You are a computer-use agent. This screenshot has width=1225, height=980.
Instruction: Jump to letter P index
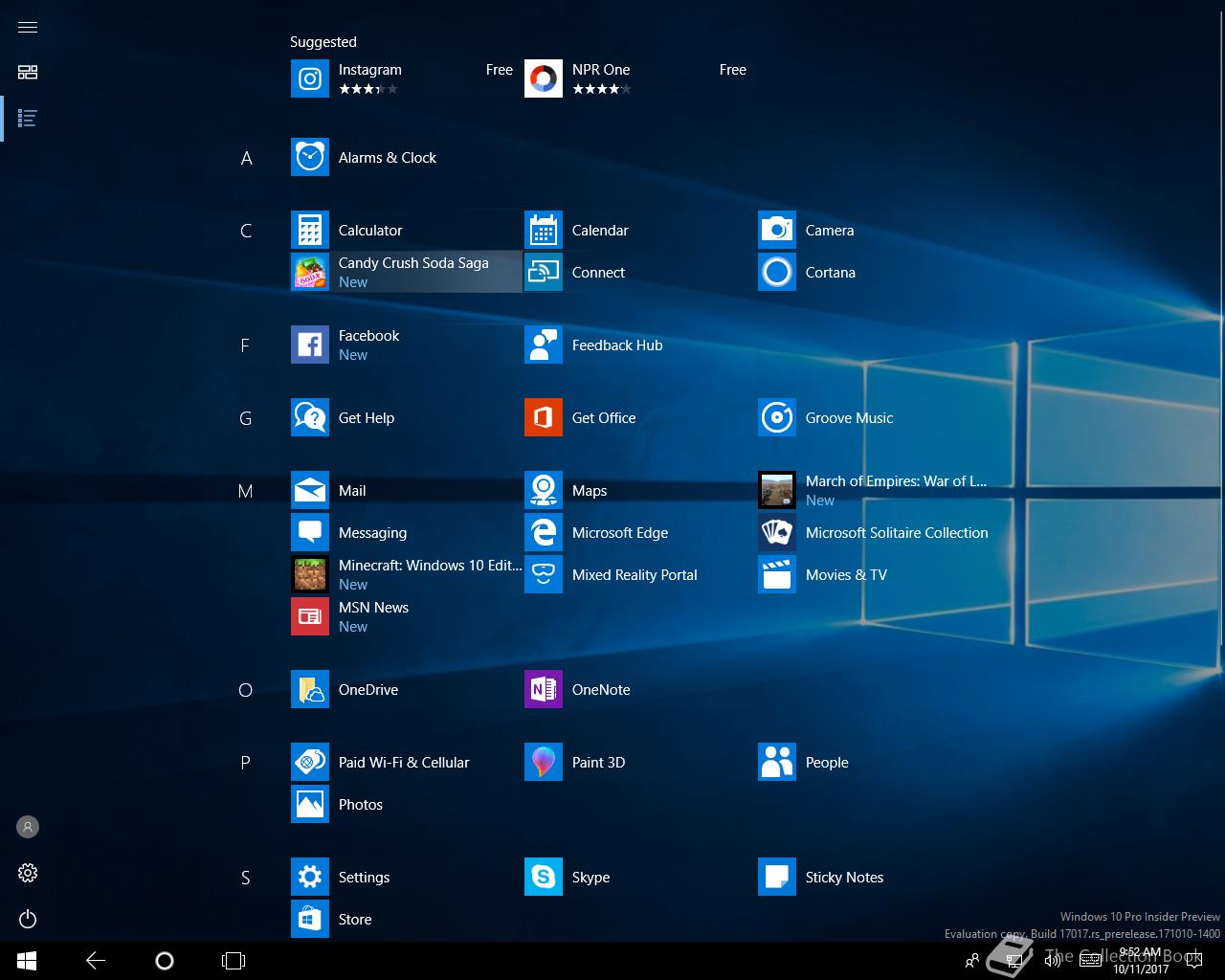246,763
